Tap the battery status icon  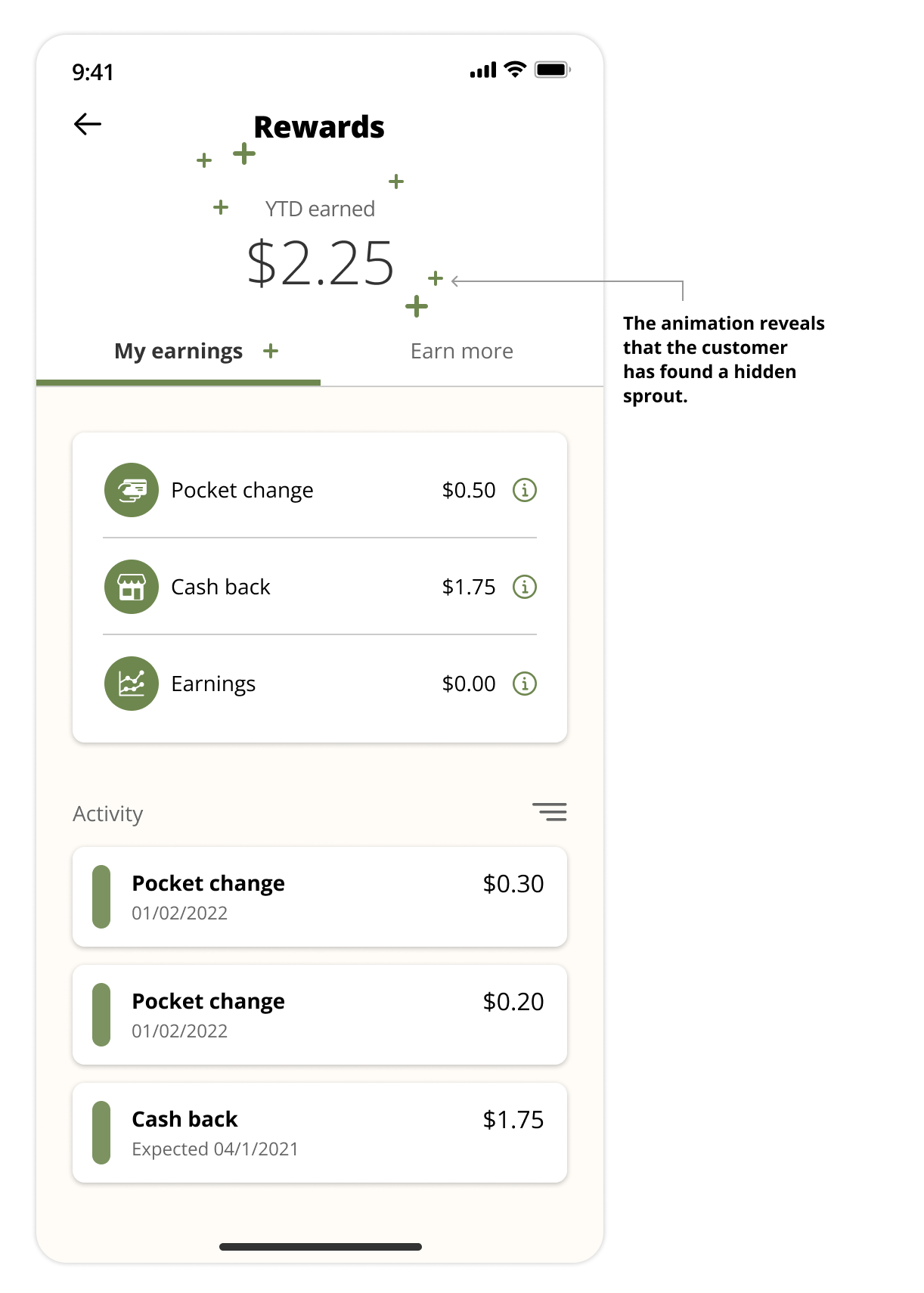pos(552,70)
